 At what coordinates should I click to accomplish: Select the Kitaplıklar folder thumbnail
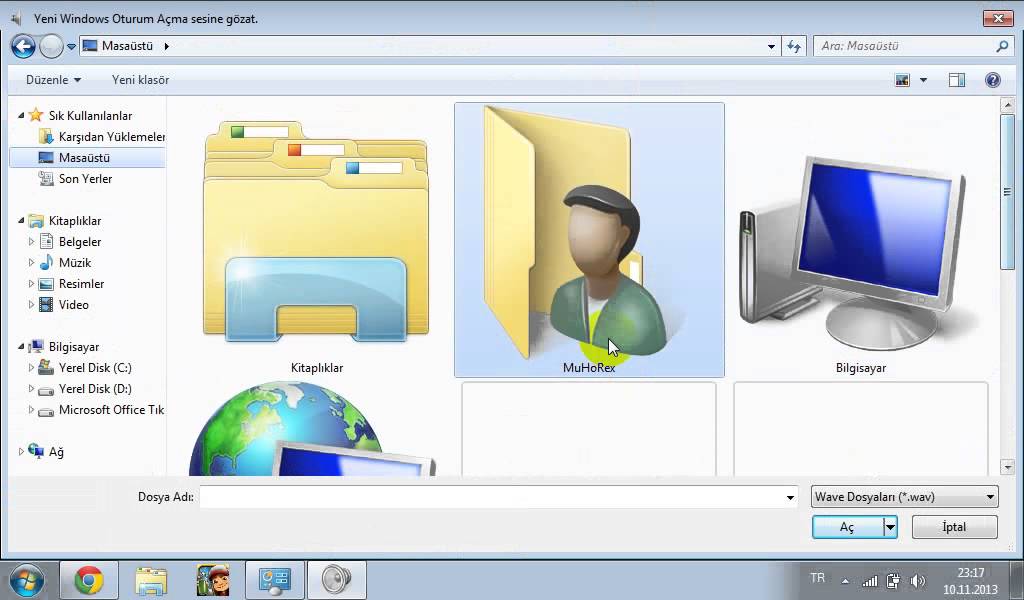point(317,240)
